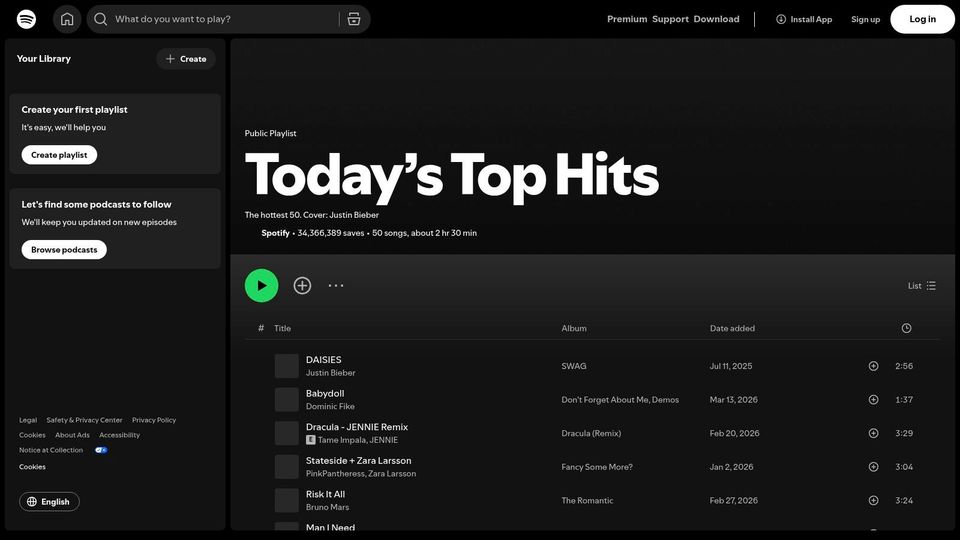Click the Date added column header
This screenshot has height=540, width=960.
tap(732, 328)
